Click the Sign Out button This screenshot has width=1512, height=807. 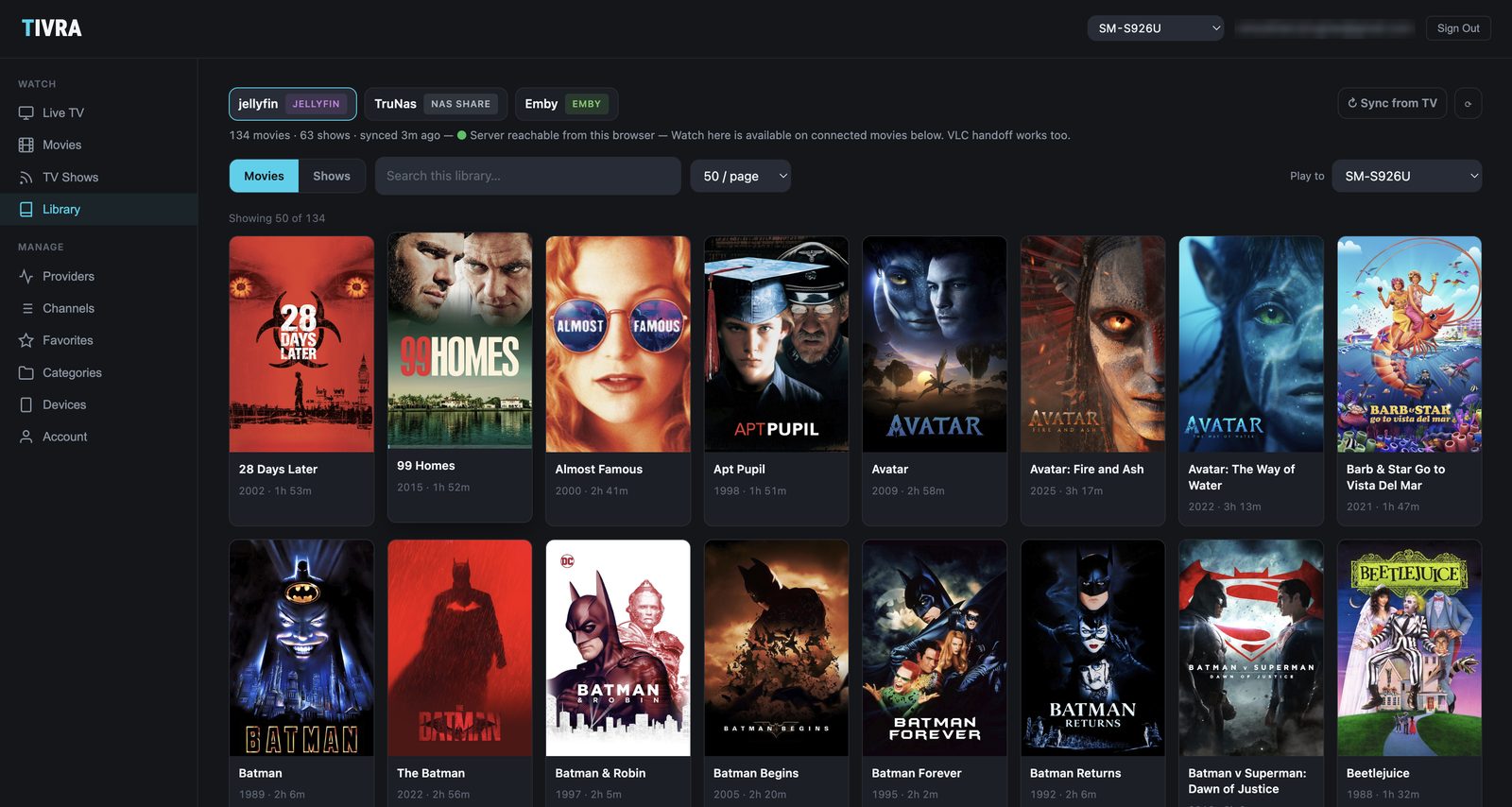tap(1458, 28)
